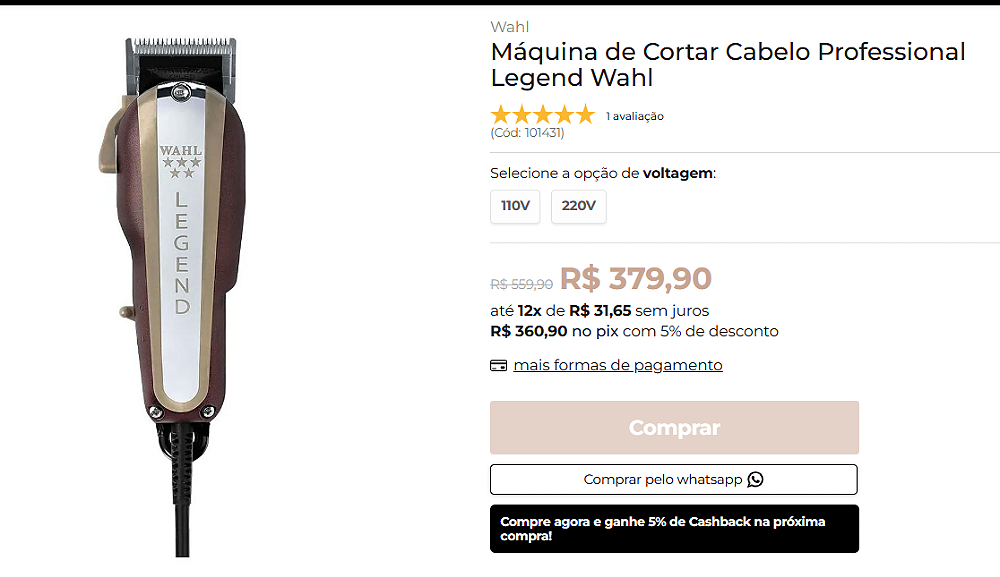This screenshot has width=1000, height=577.
Task: Click the fifth rating star
Action: click(x=585, y=115)
